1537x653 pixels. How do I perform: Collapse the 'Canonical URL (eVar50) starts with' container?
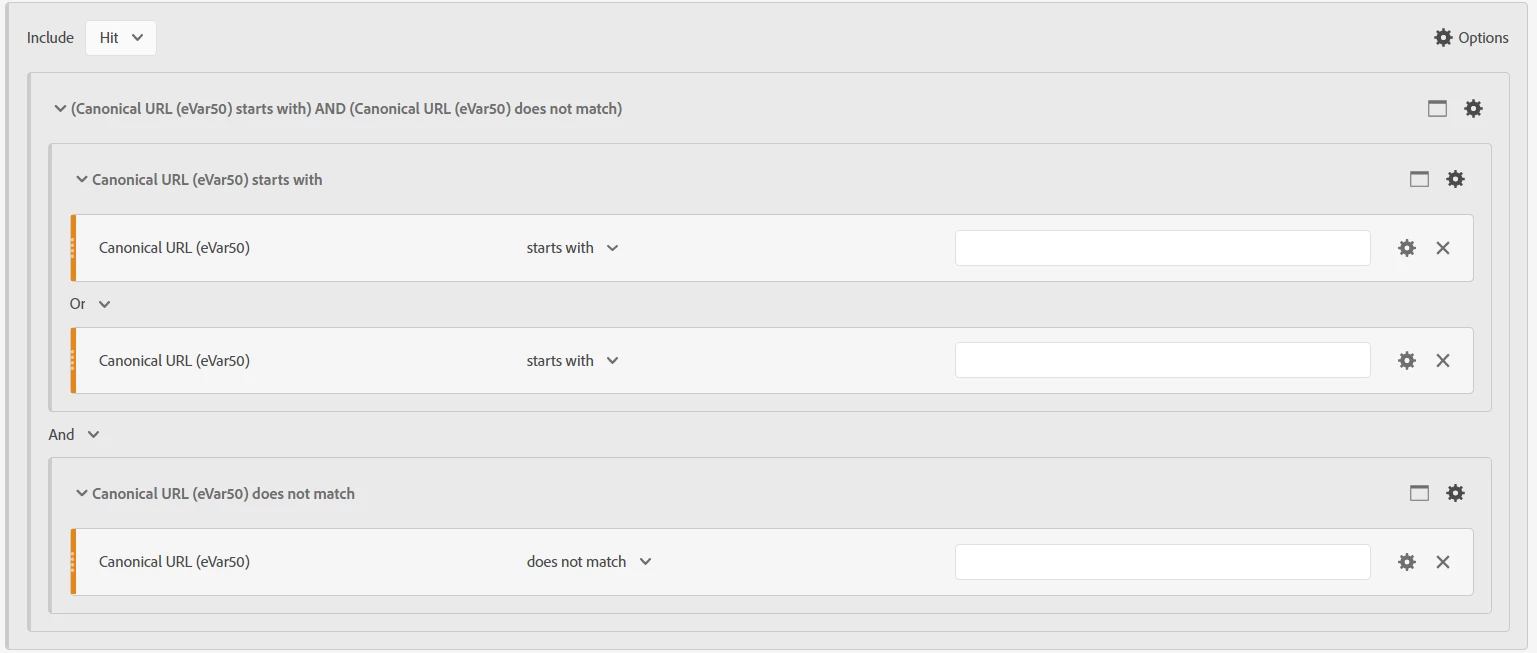point(82,180)
